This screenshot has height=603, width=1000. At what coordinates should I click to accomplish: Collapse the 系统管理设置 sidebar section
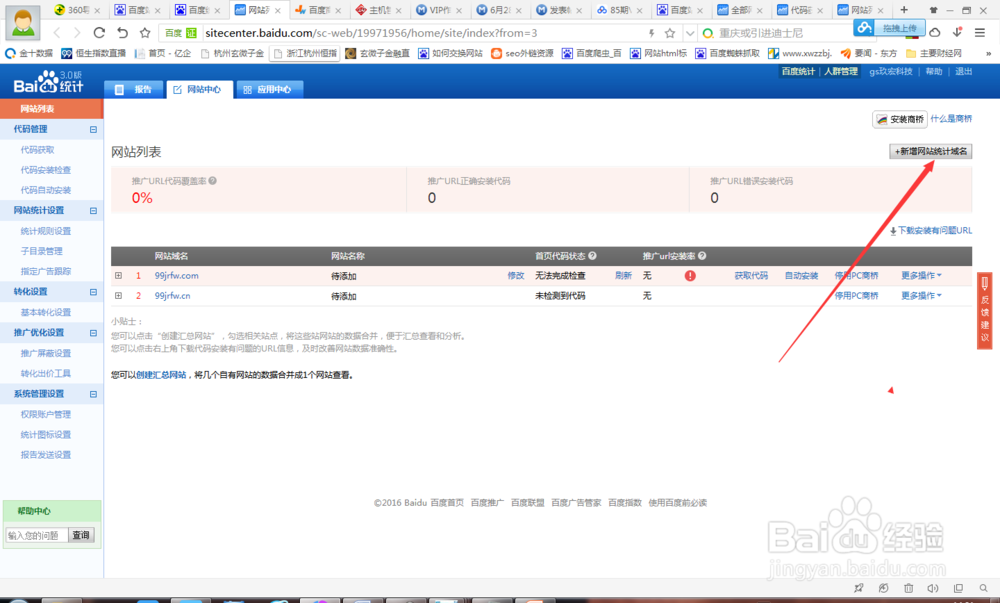tap(93, 394)
